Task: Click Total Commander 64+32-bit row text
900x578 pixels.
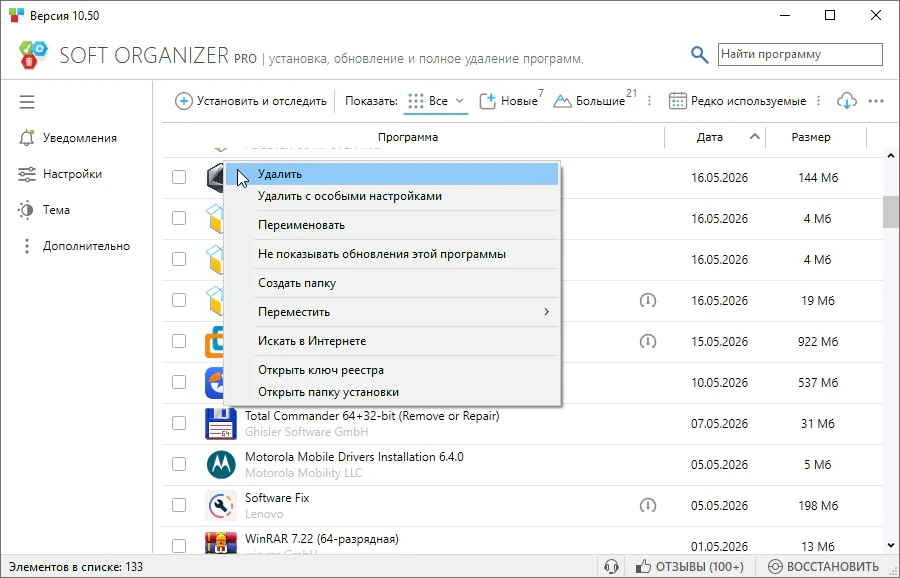Action: (372, 416)
